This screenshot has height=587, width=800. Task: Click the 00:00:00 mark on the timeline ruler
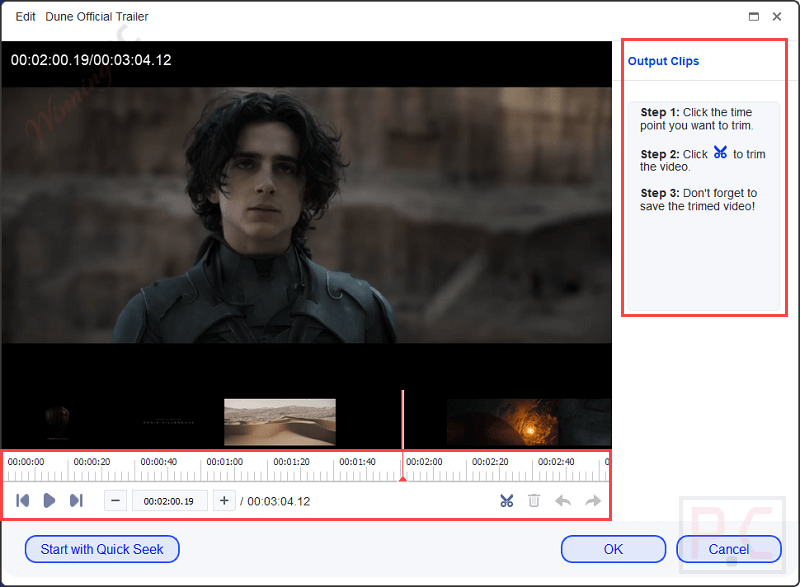26,462
